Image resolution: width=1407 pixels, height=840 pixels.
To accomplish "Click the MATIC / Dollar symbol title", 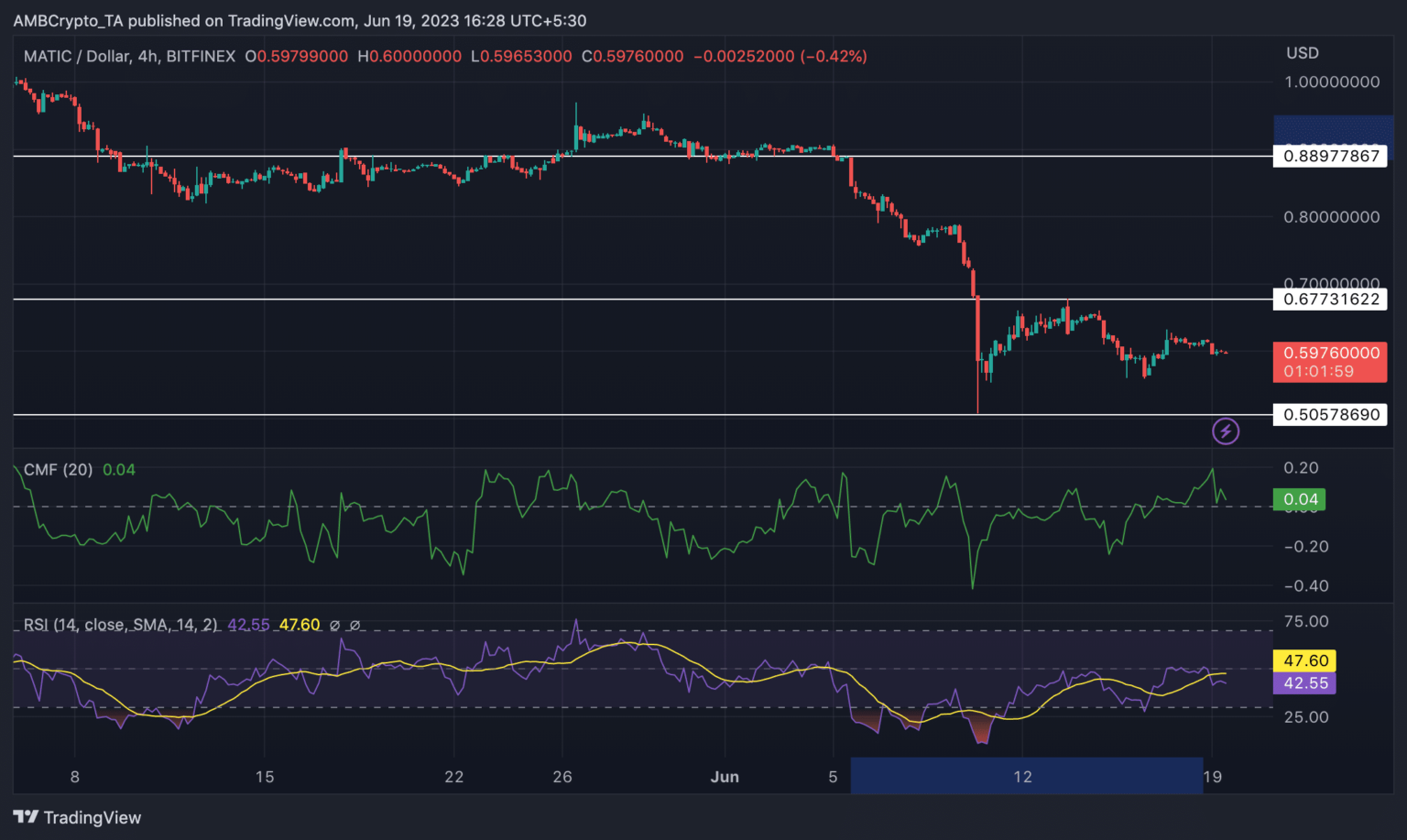I will click(x=78, y=56).
